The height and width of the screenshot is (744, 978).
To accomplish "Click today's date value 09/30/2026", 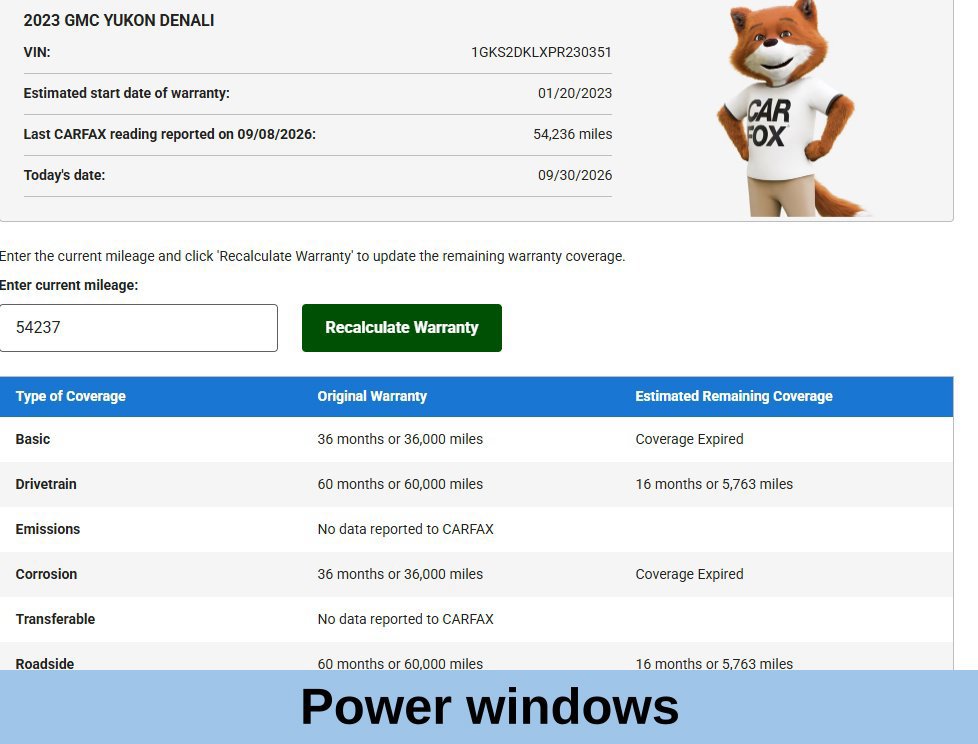I will click(575, 175).
